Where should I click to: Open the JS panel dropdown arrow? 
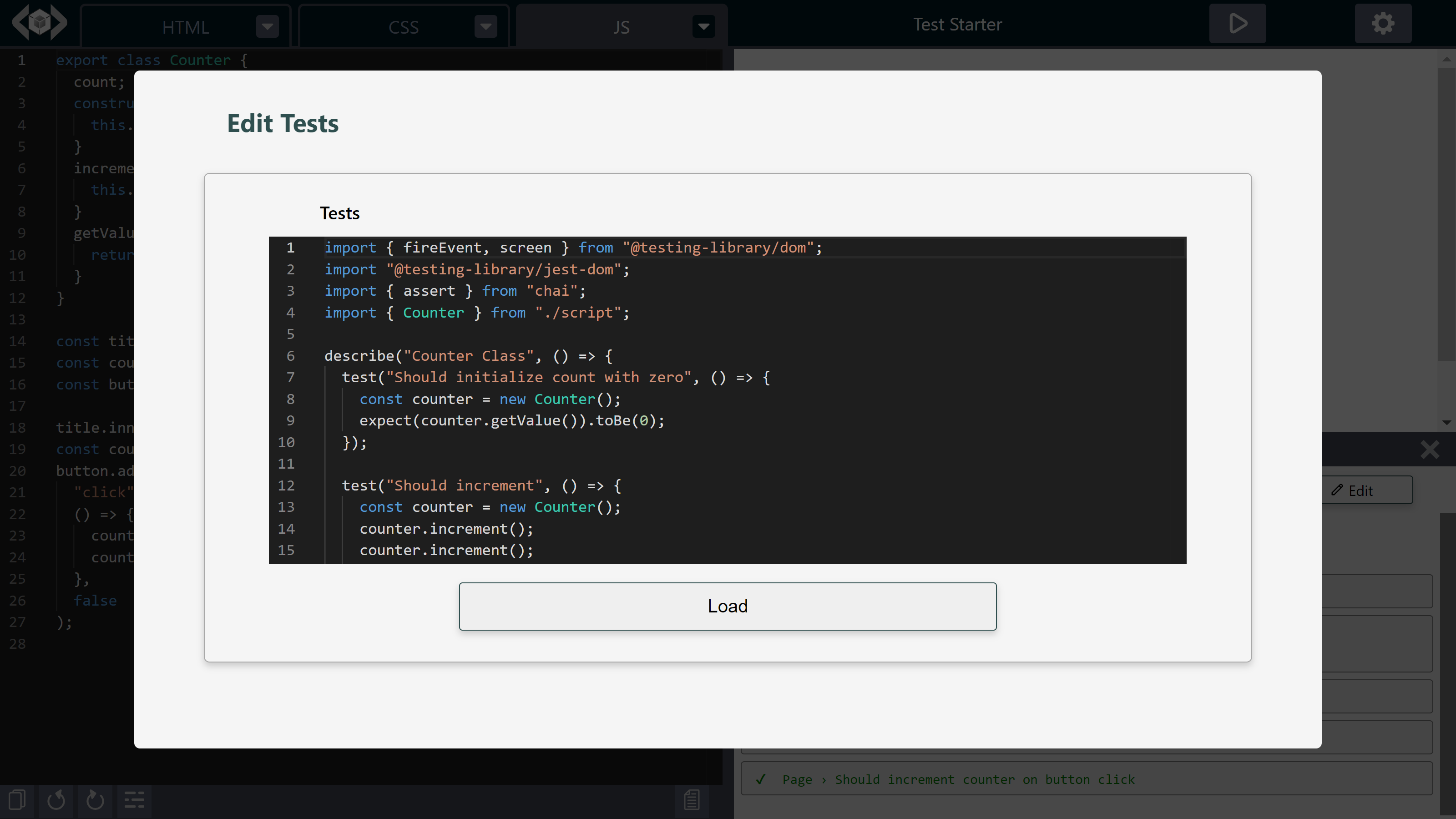703,26
